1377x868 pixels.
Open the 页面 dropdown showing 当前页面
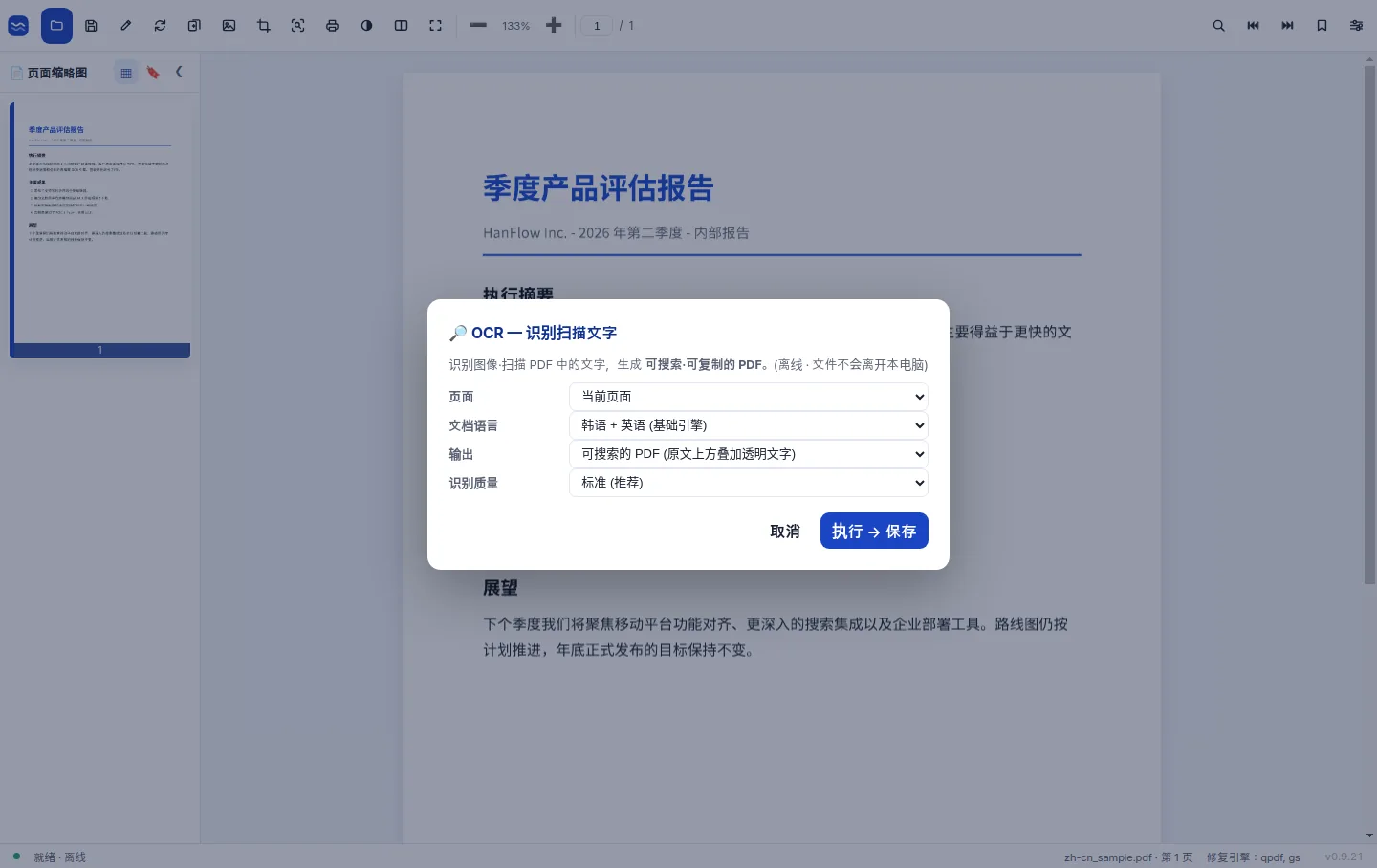[749, 397]
